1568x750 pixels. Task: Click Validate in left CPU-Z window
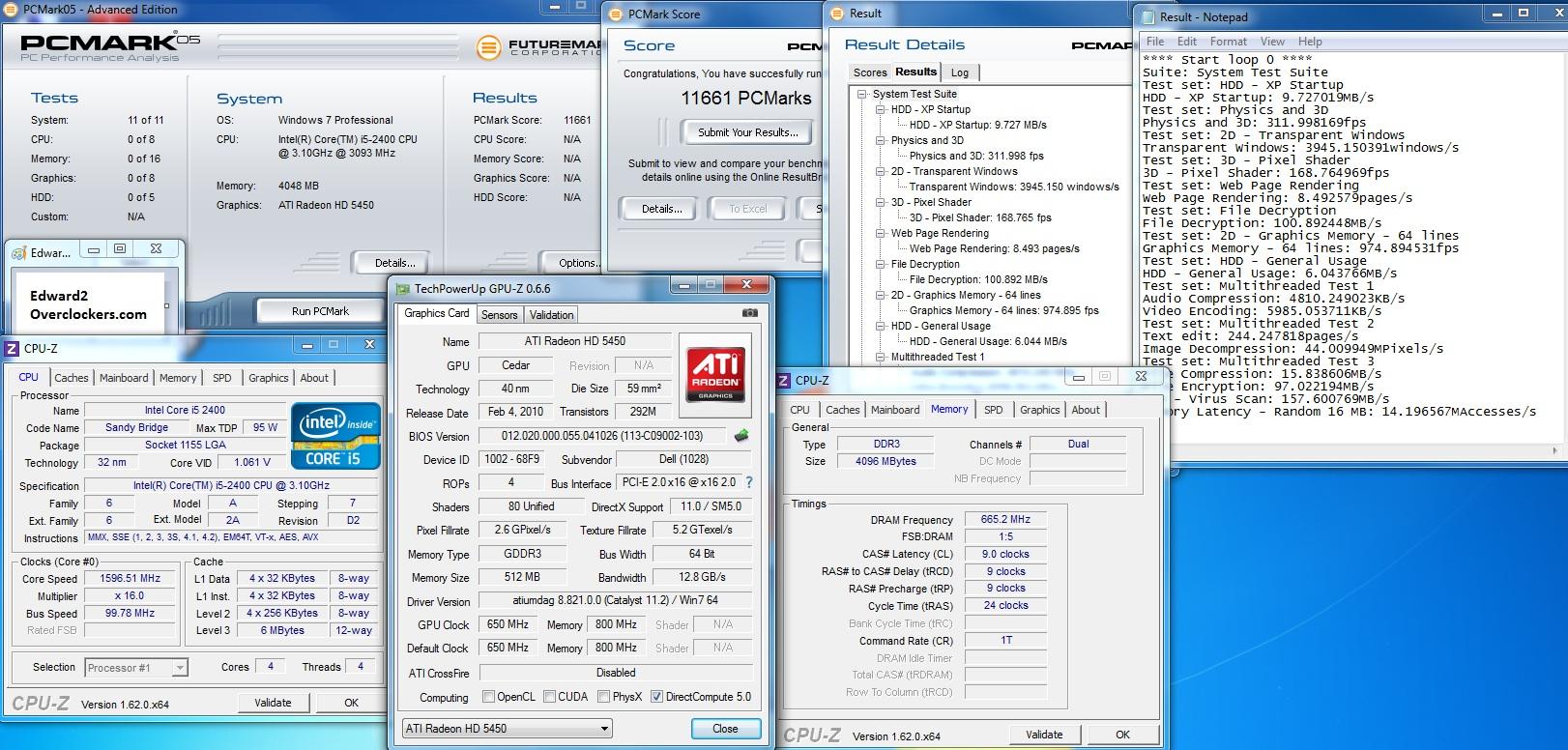pyautogui.click(x=273, y=703)
